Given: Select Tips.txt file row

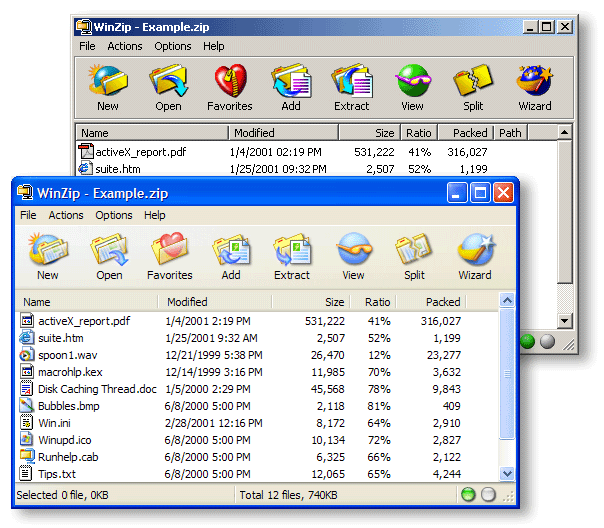Looking at the screenshot, I should [241, 473].
